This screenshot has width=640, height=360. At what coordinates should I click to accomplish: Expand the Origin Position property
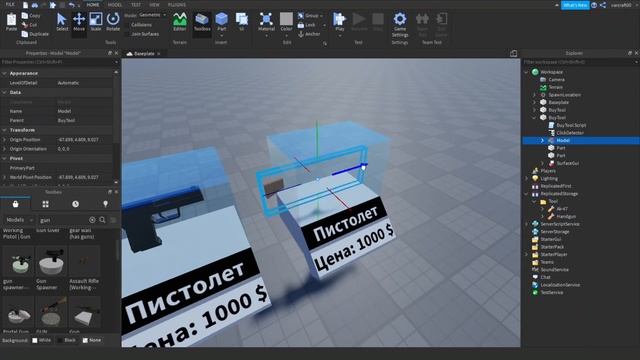pyautogui.click(x=4, y=140)
